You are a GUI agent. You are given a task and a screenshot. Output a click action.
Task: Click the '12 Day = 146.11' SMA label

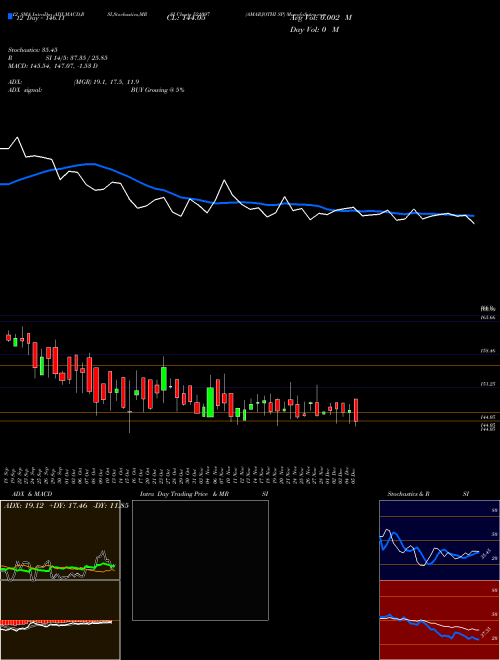click(39, 19)
